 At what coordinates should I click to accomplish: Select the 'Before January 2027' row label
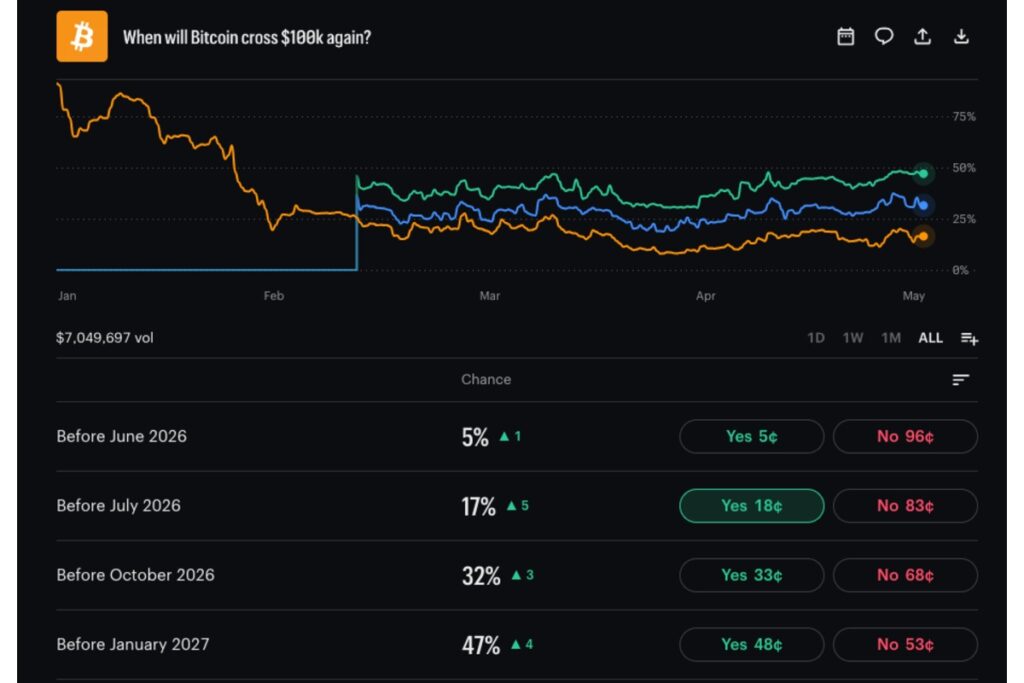[x=133, y=644]
